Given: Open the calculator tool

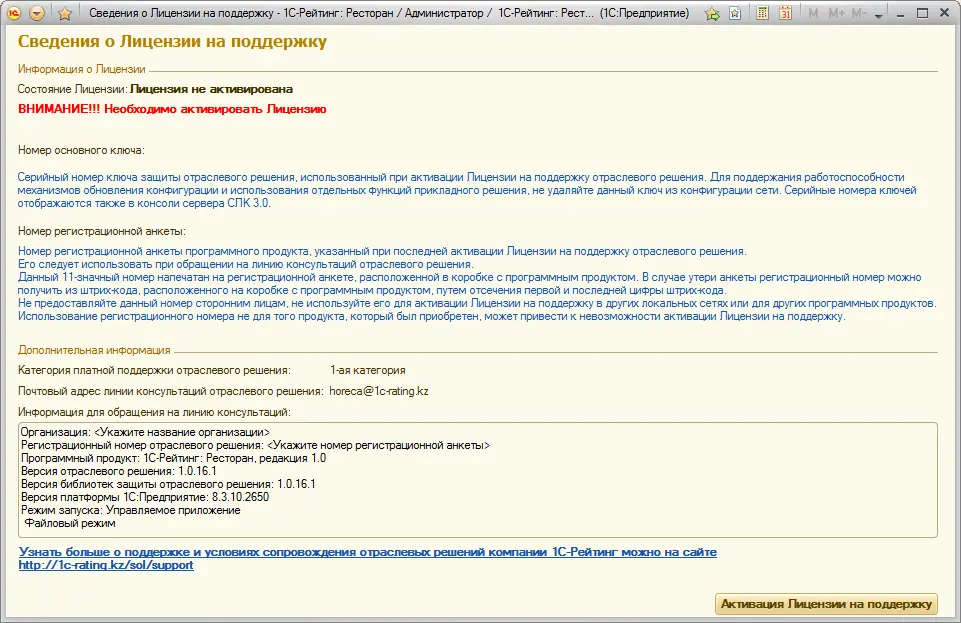Looking at the screenshot, I should 763,14.
